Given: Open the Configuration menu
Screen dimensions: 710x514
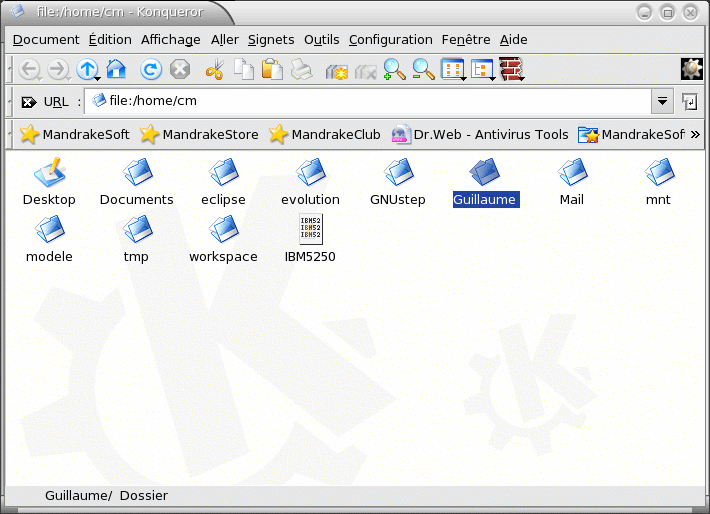Looking at the screenshot, I should [x=390, y=40].
